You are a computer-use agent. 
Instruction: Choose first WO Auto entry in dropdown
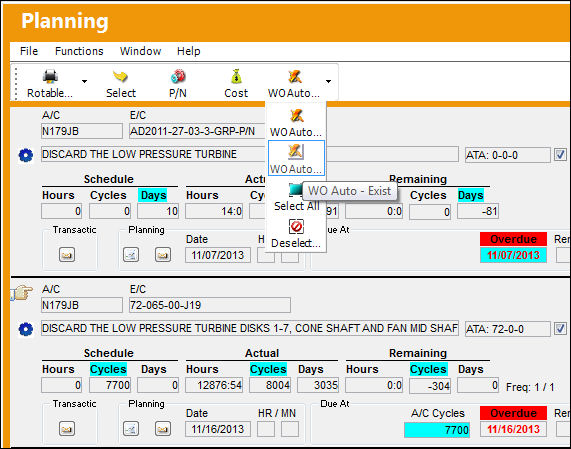296,123
